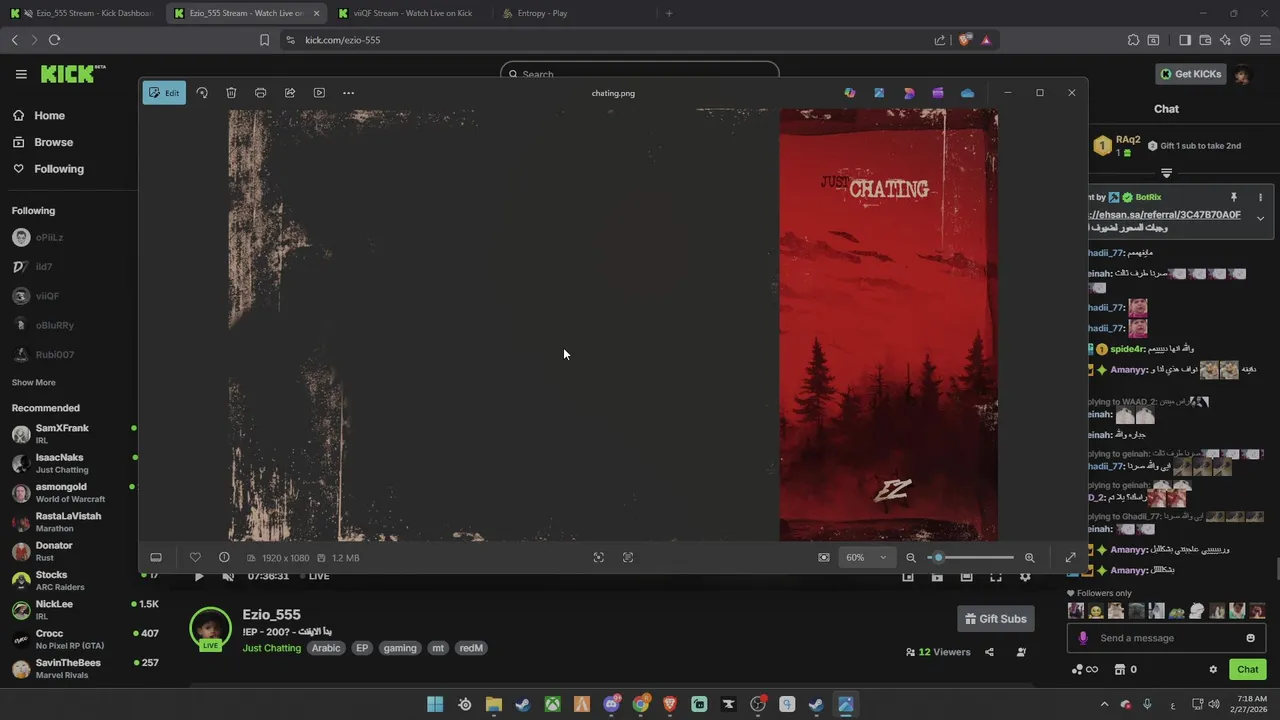Unmute the Kick stream volume
The width and height of the screenshot is (1280, 720).
[228, 577]
